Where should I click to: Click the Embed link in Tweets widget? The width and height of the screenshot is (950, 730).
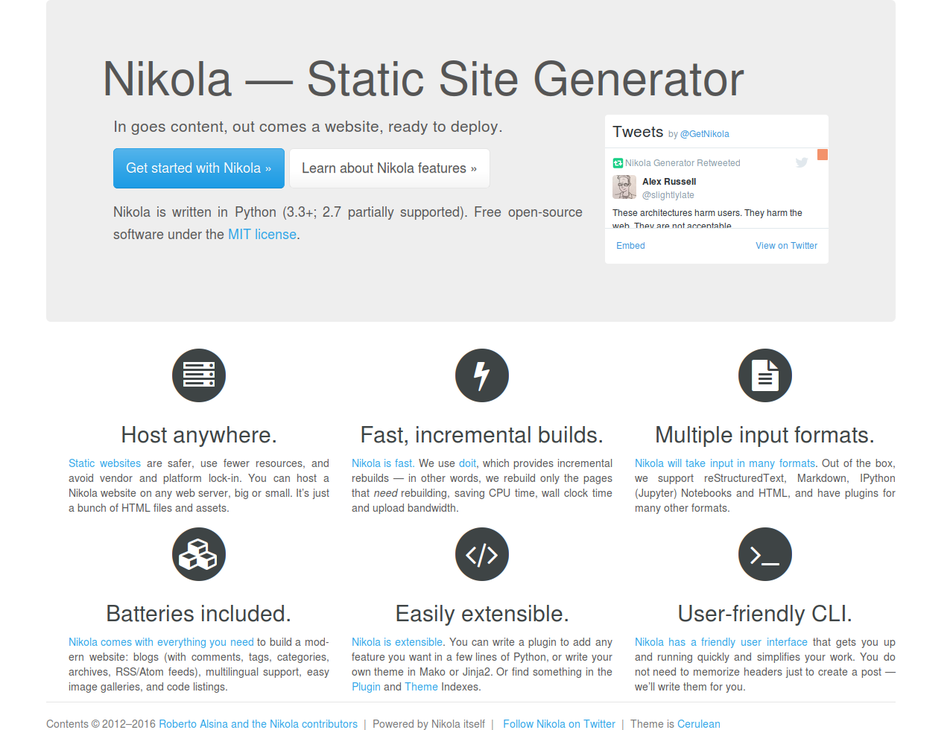coord(631,245)
